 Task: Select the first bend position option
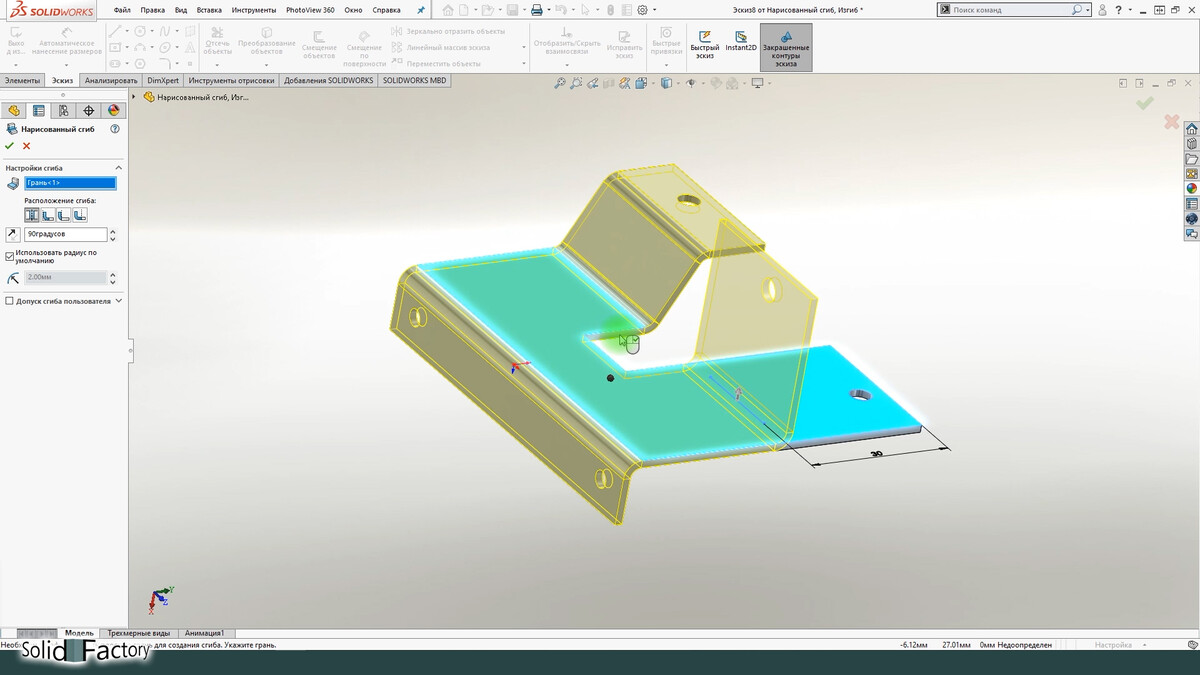(x=32, y=215)
